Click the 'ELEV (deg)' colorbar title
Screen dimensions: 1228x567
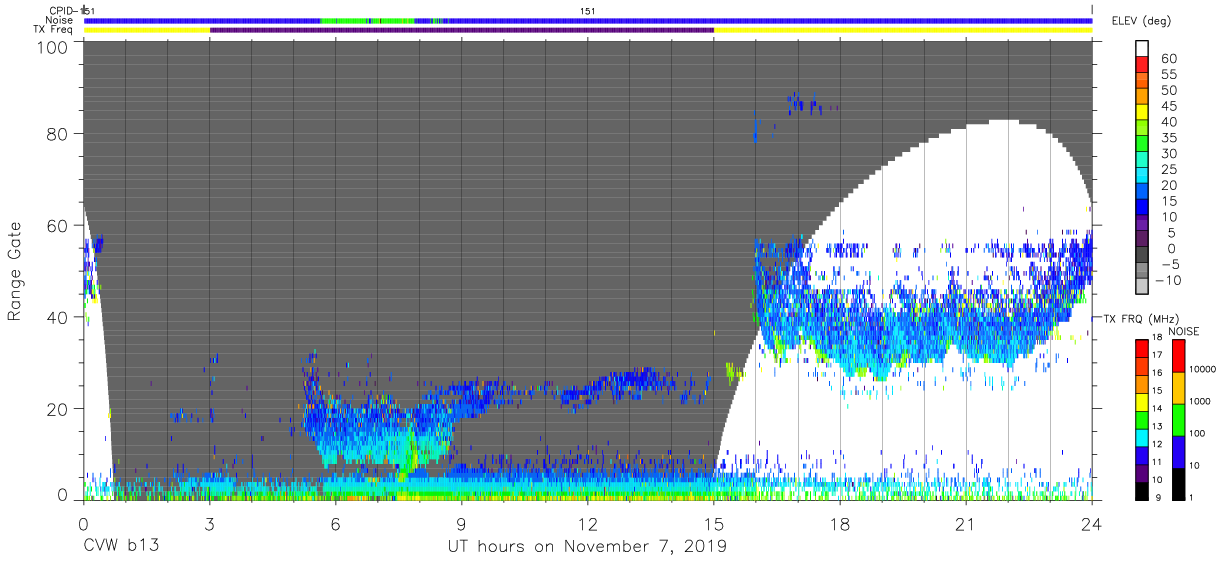[x=1143, y=20]
